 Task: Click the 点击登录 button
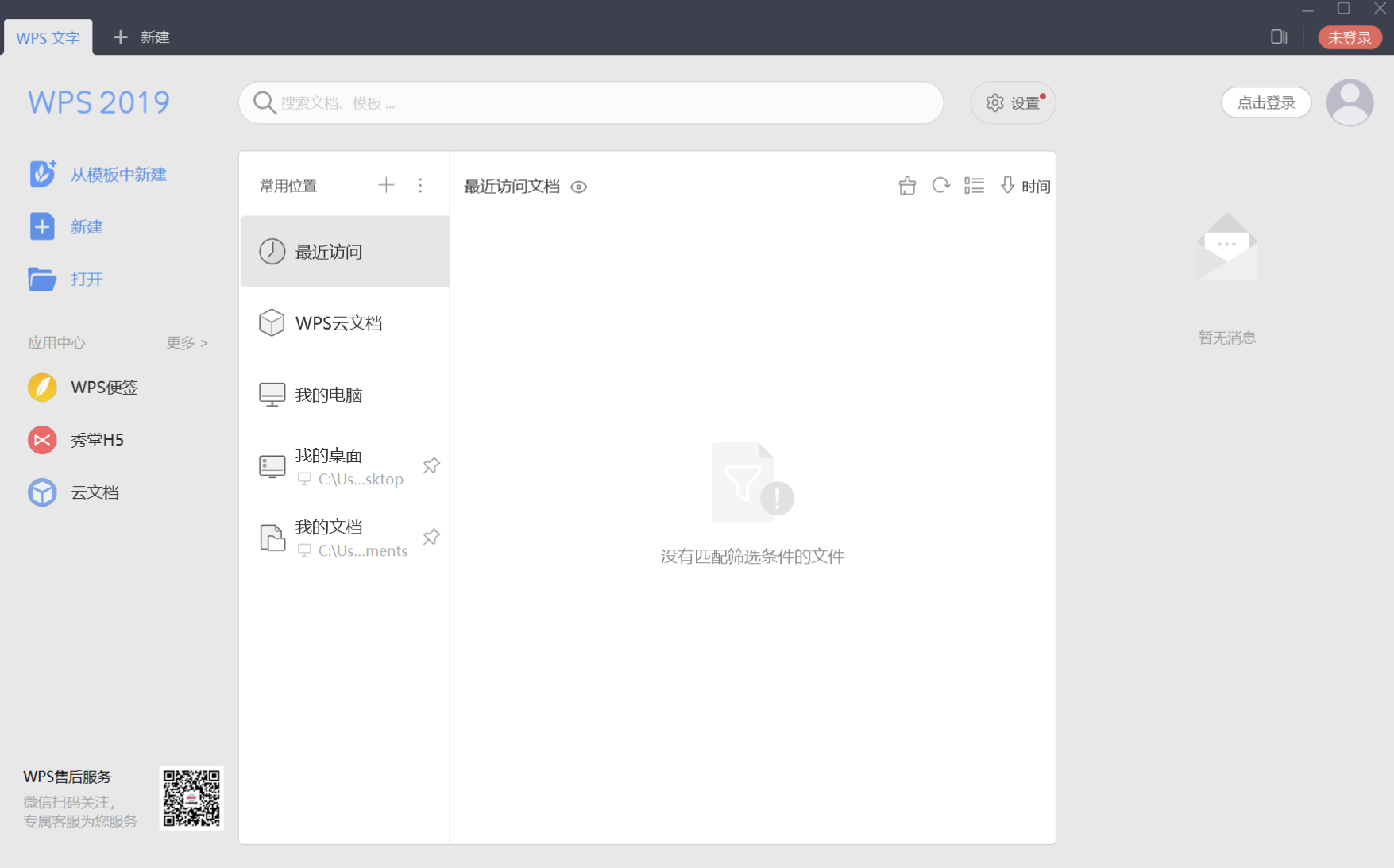1266,102
